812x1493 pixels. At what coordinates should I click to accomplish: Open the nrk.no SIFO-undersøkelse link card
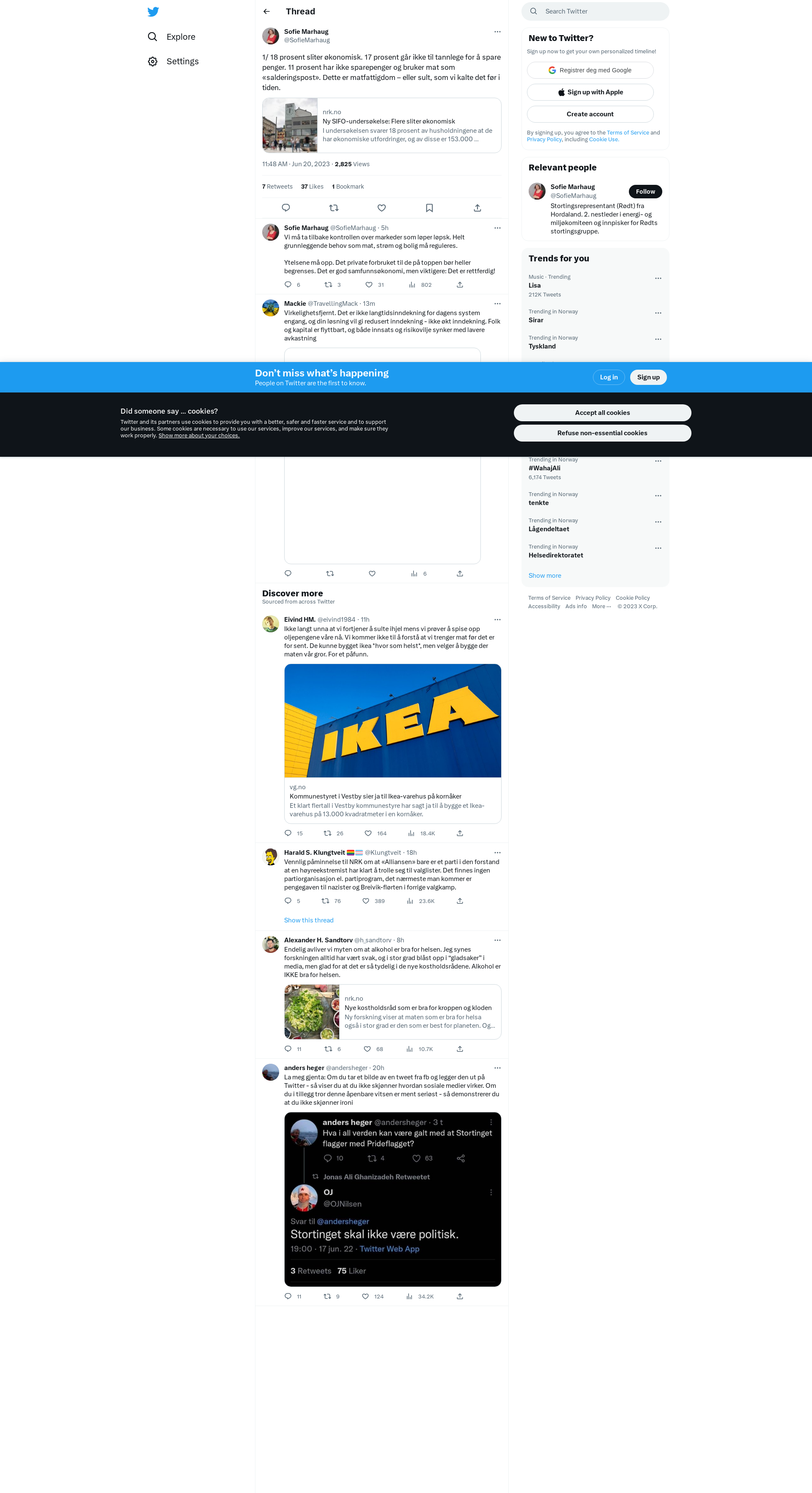381,125
